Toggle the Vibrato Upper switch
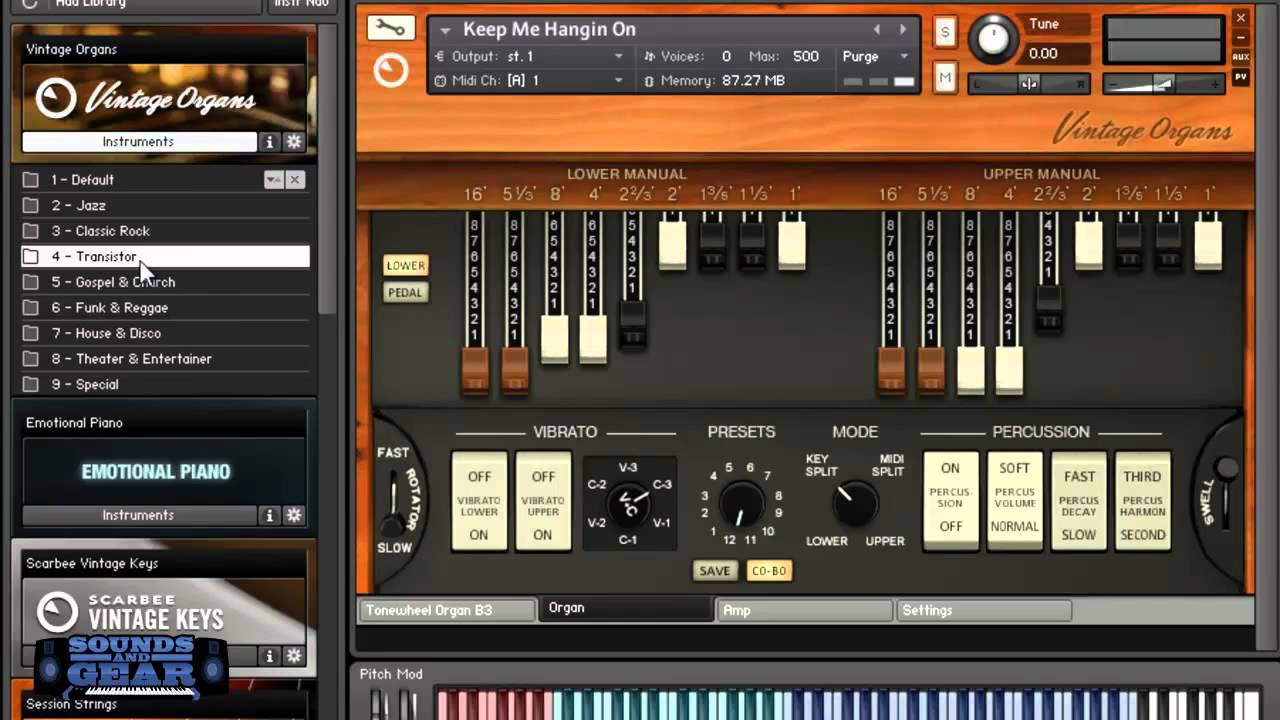 click(543, 500)
